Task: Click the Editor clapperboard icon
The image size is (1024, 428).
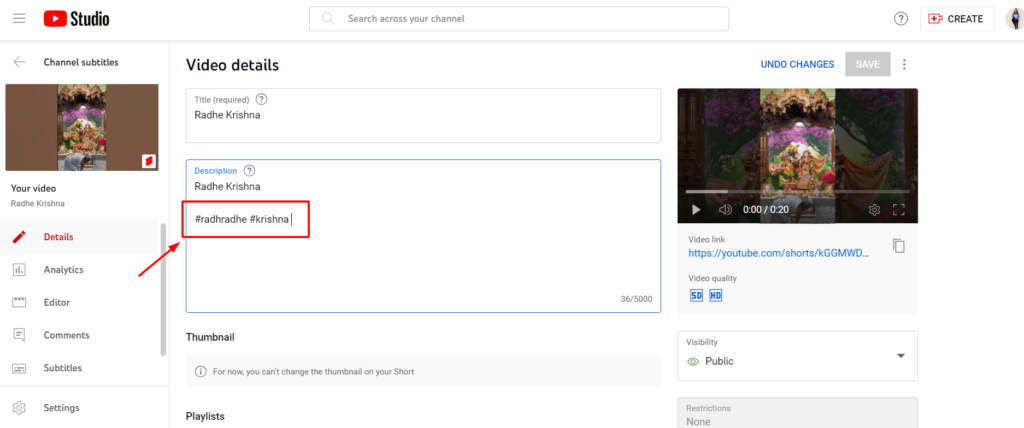Action: pyautogui.click(x=19, y=303)
